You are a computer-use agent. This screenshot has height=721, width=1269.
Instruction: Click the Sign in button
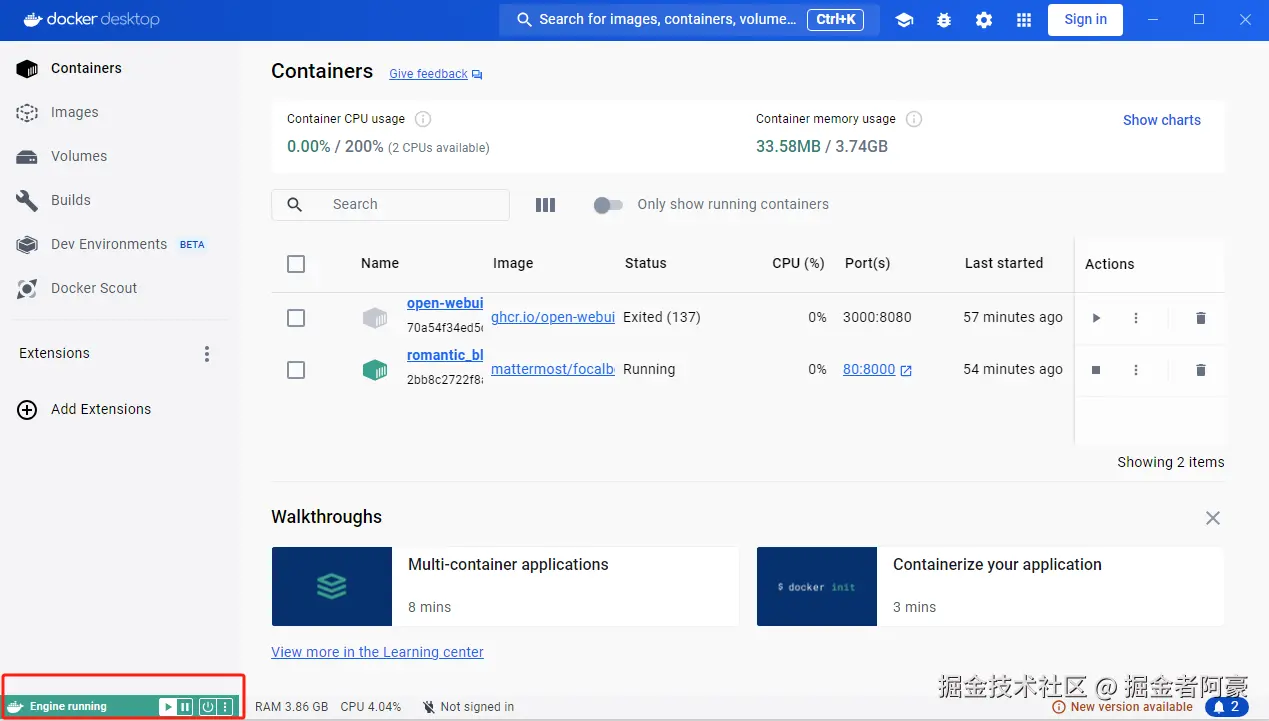pos(1085,20)
